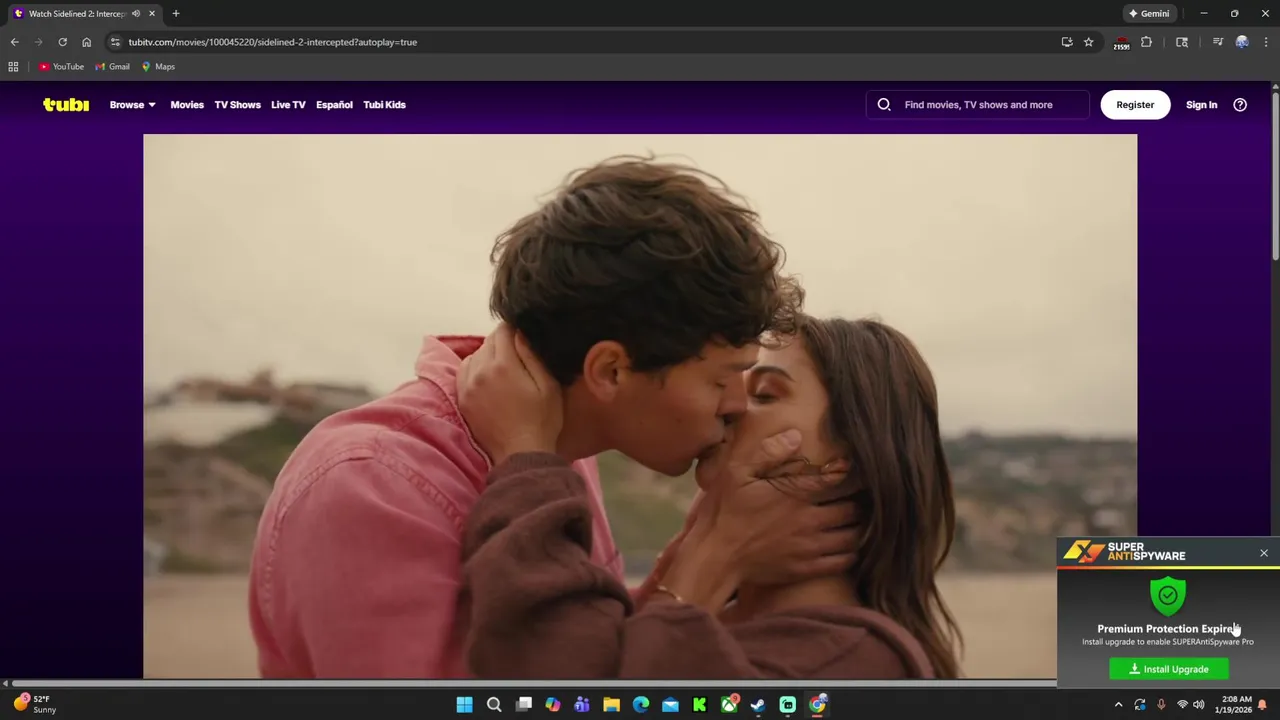The width and height of the screenshot is (1280, 720).
Task: Click the install app icon in address bar
Action: pos(1067,42)
